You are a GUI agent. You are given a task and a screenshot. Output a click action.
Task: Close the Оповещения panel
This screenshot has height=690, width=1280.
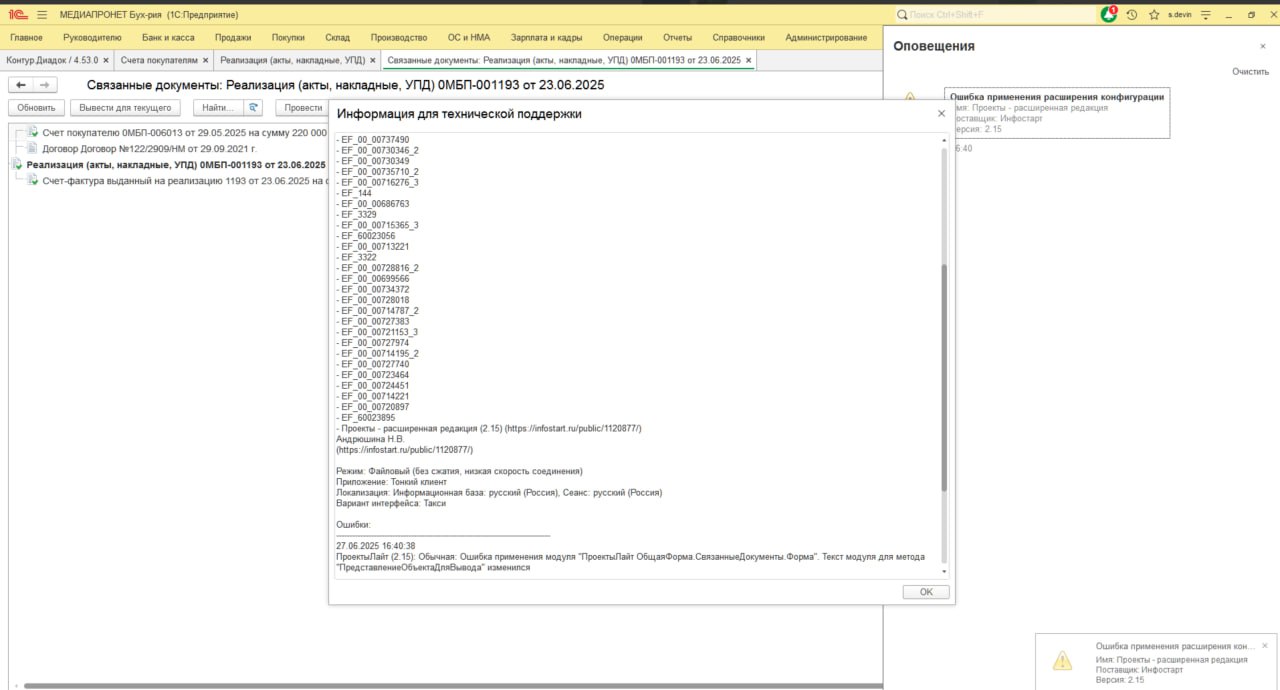coord(1262,46)
